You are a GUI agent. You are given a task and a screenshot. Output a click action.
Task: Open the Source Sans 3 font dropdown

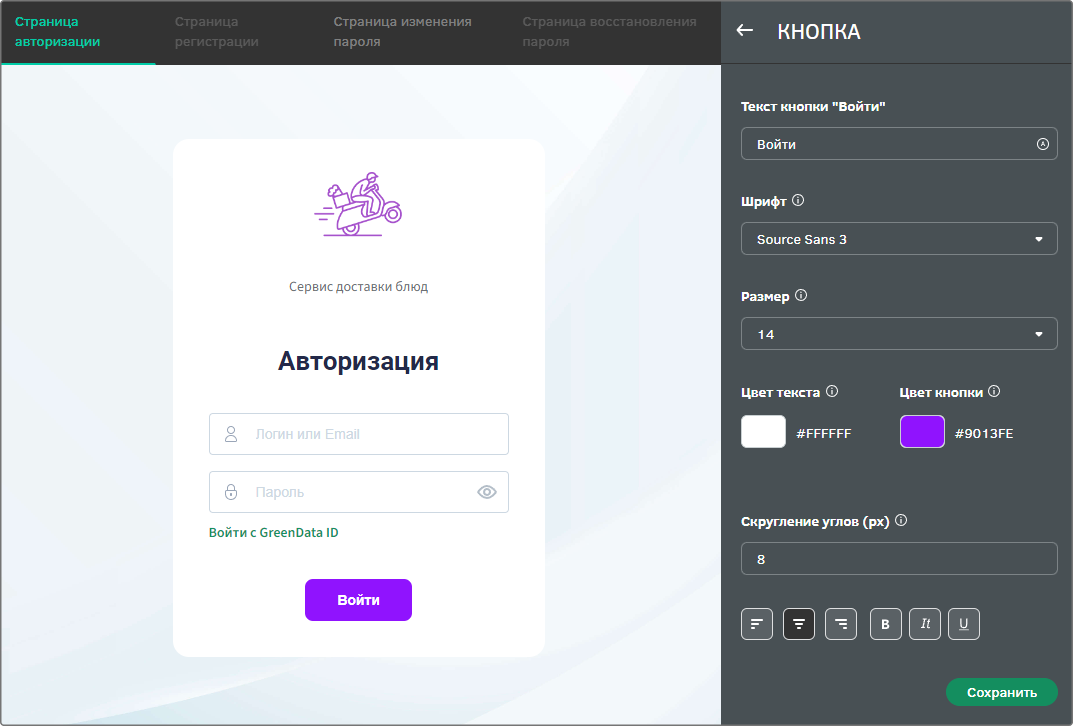click(x=899, y=239)
